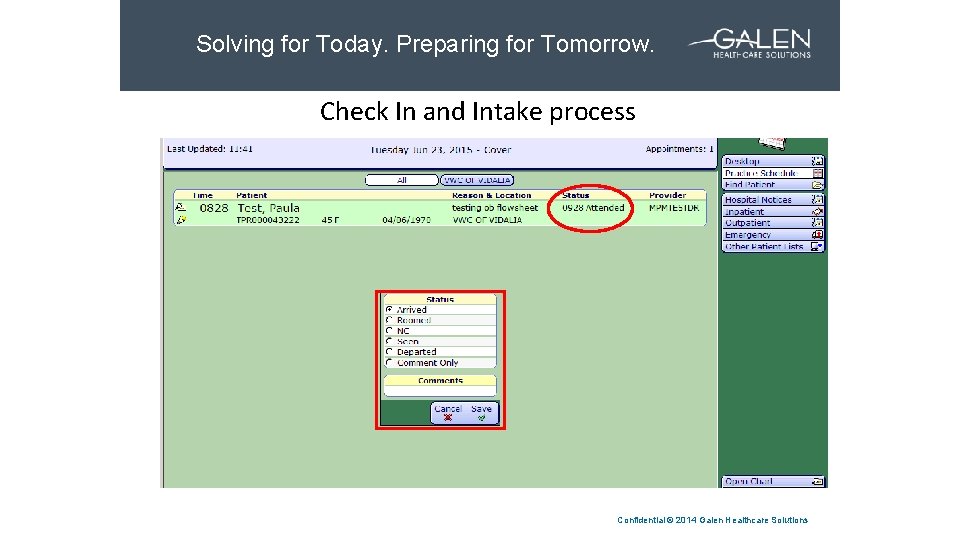Click Cancel in the Status dialog
Viewport: 960px width, 540px height.
tap(448, 413)
